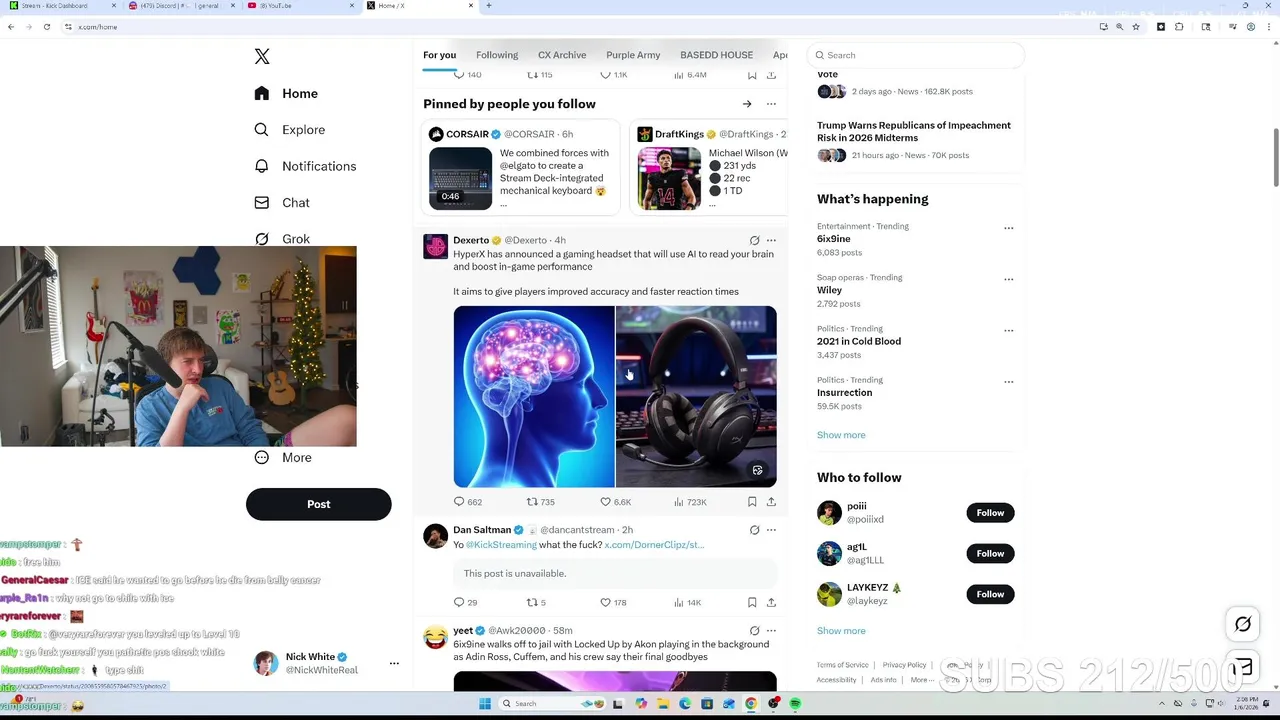Click the X logo in sidebar

[262, 57]
